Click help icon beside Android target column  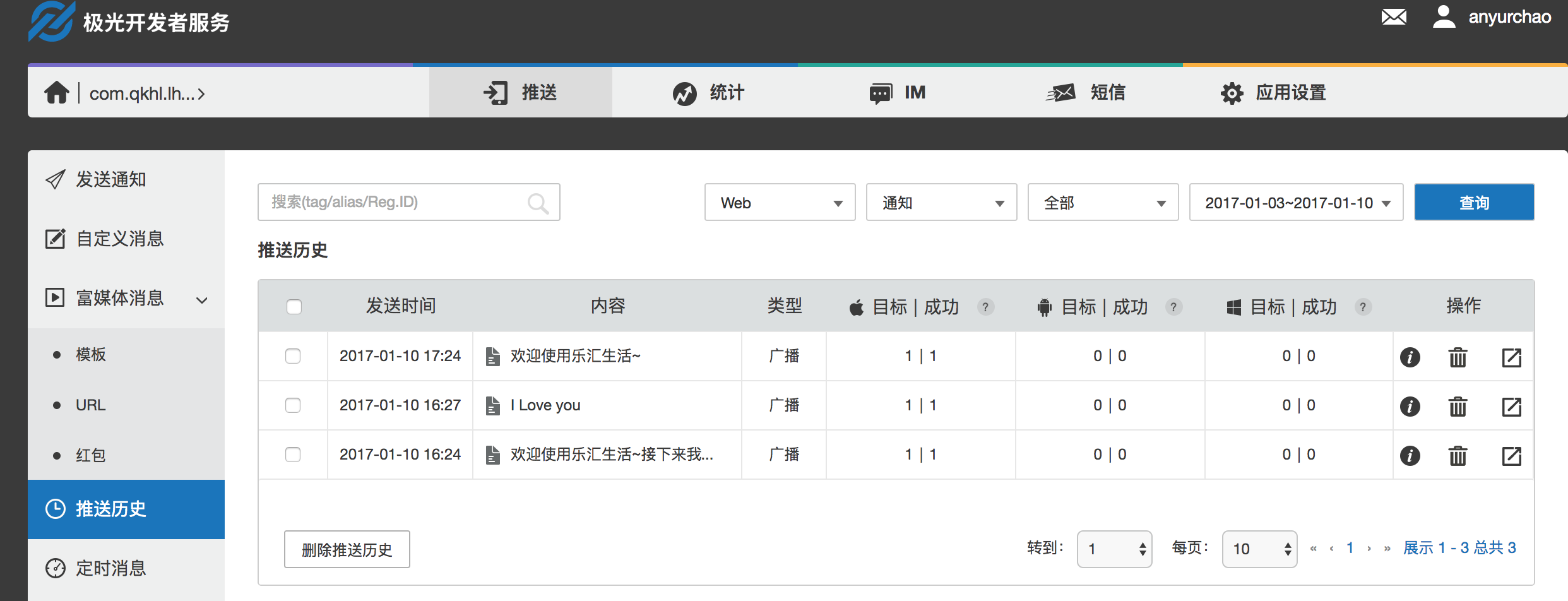[x=1173, y=307]
